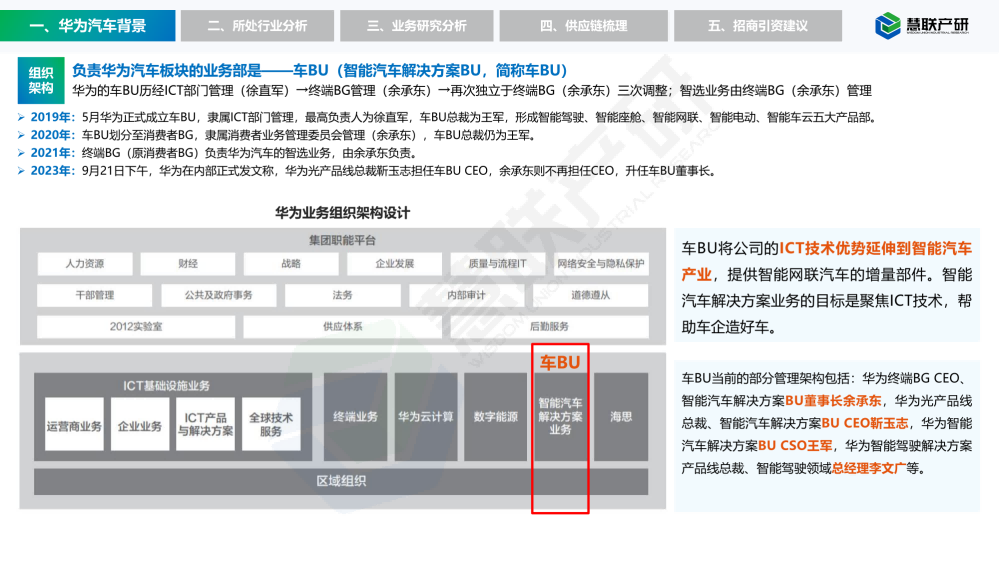This screenshot has height=562, width=999.
Task: Click the heading 华为业务组织架构设计
Action: coord(343,213)
